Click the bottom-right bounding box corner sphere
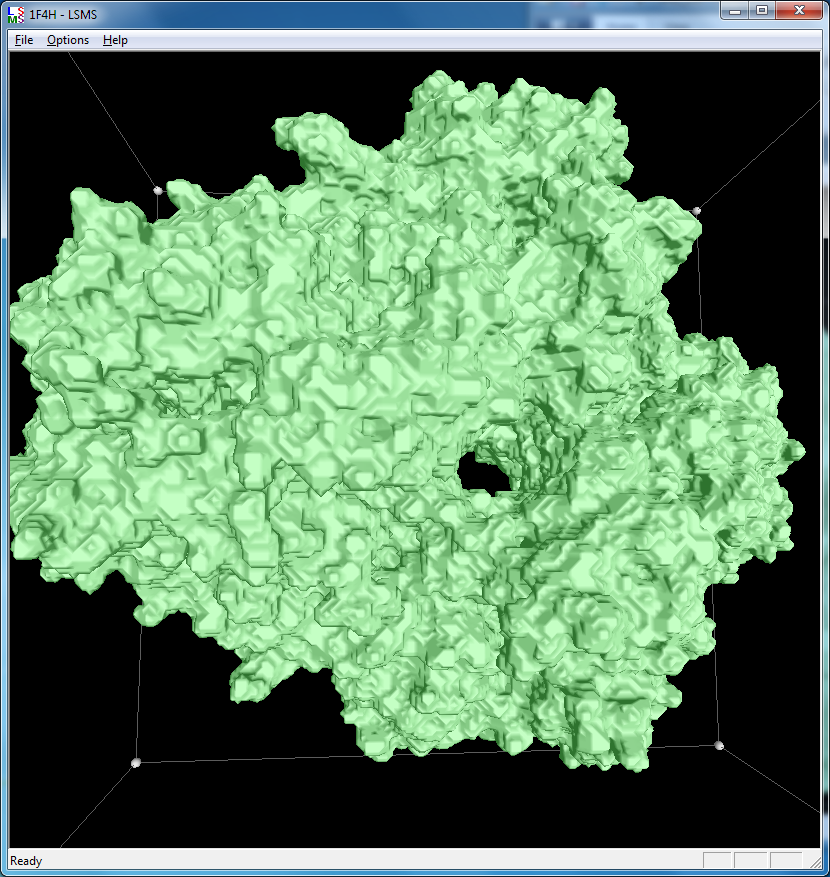 718,745
